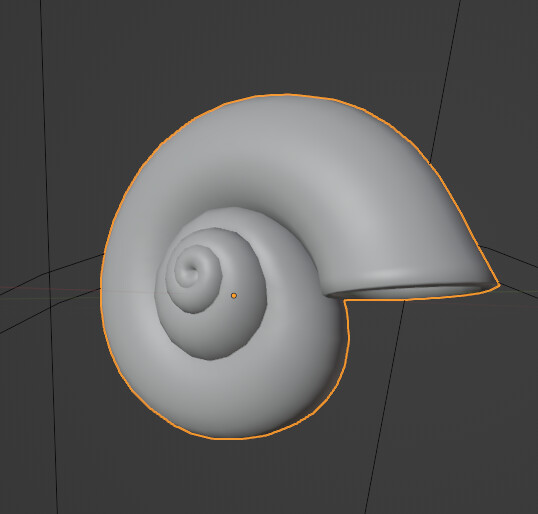Click the notch corner beneath the shell opening
The width and height of the screenshot is (538, 514).
345,301
